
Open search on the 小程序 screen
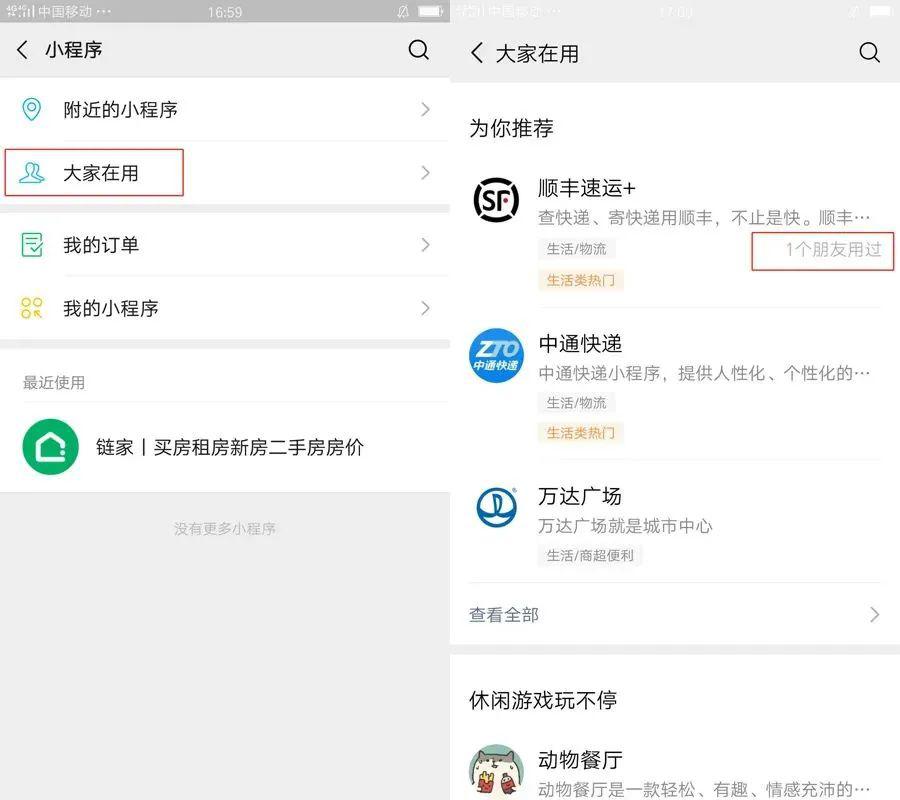418,50
